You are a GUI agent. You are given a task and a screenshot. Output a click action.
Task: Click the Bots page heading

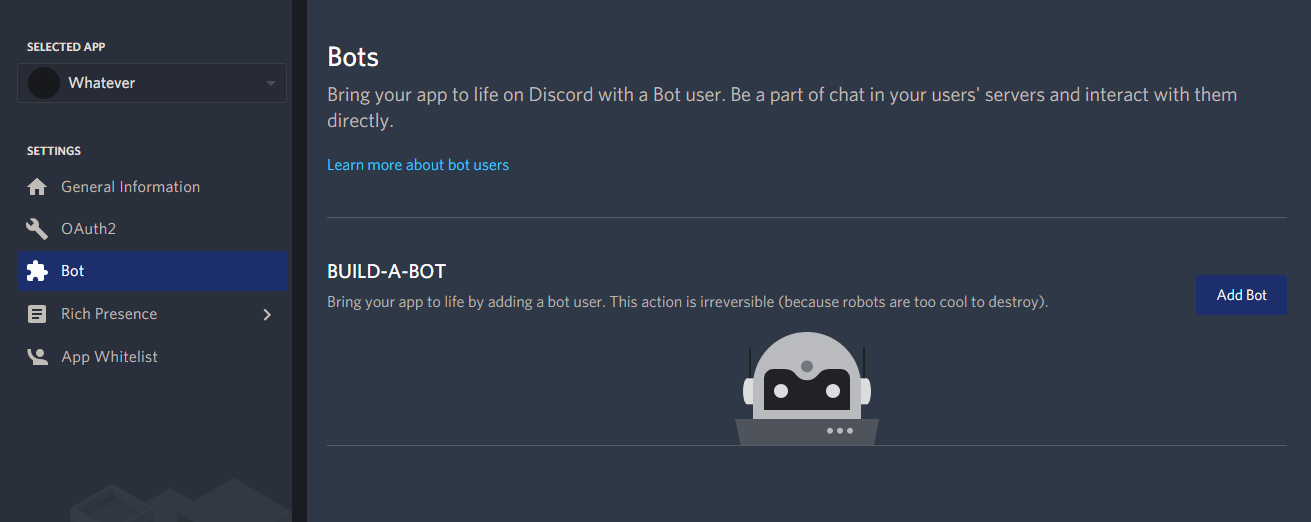(x=353, y=56)
